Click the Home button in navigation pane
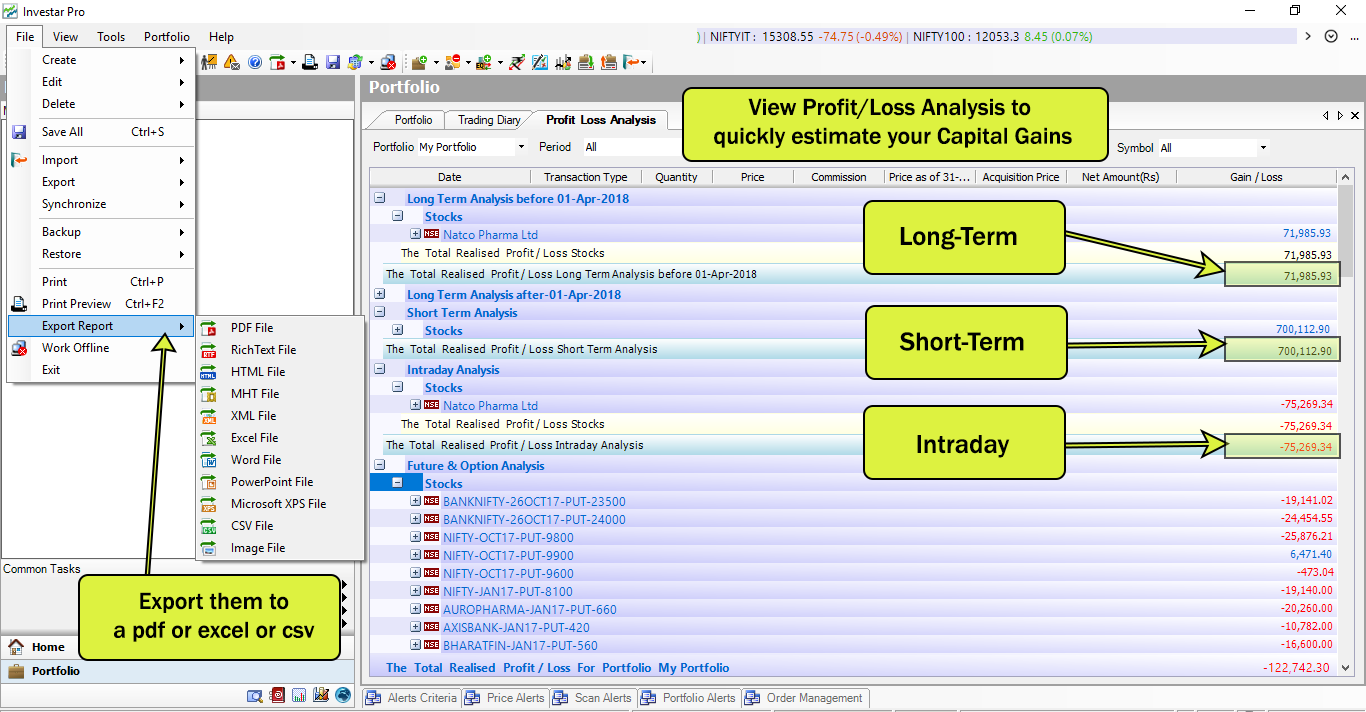 click(47, 647)
